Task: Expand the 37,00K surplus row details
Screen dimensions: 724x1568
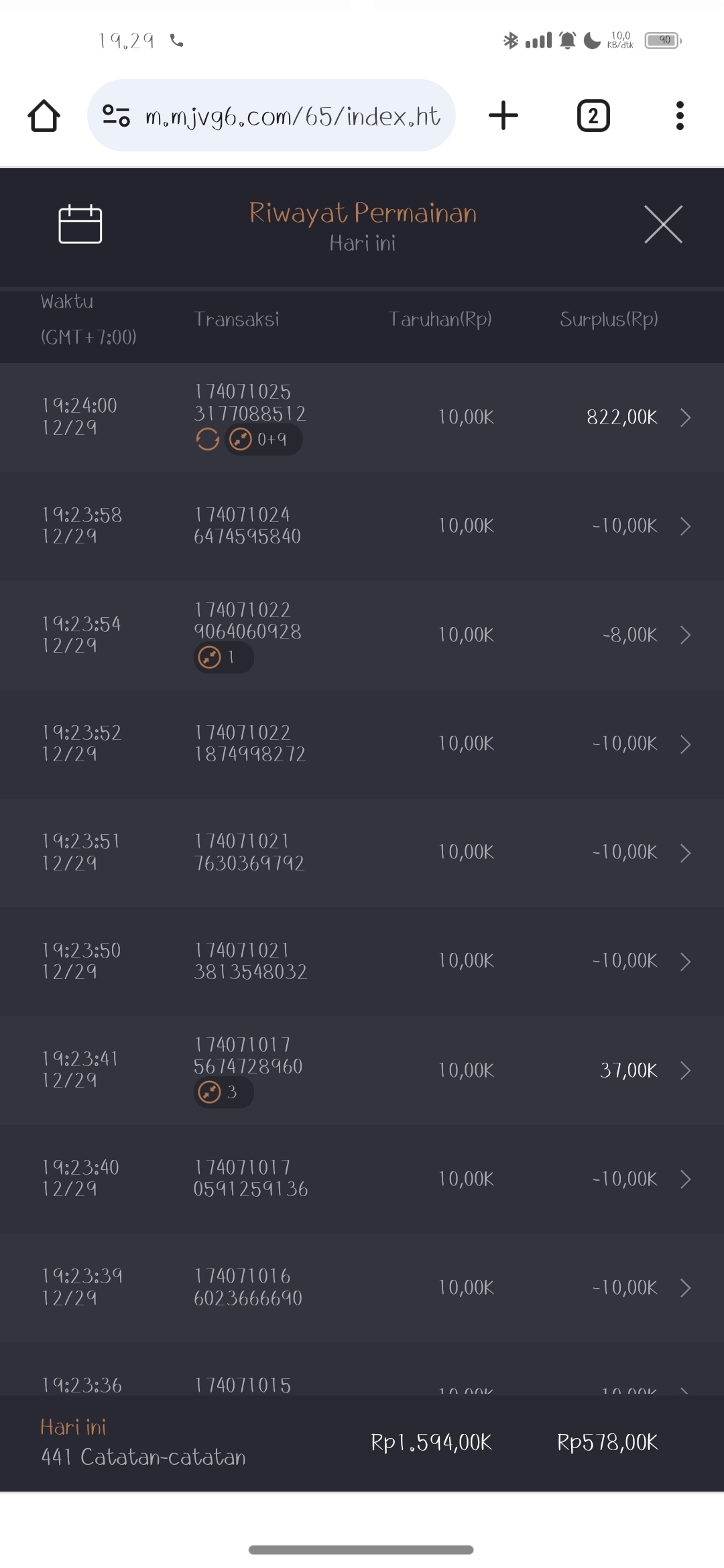Action: 685,1071
